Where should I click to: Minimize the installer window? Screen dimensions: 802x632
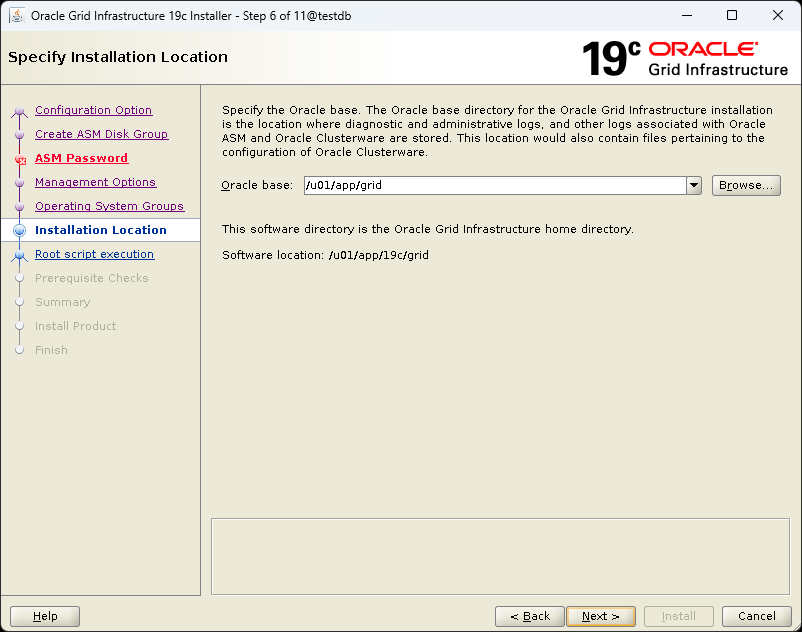687,15
